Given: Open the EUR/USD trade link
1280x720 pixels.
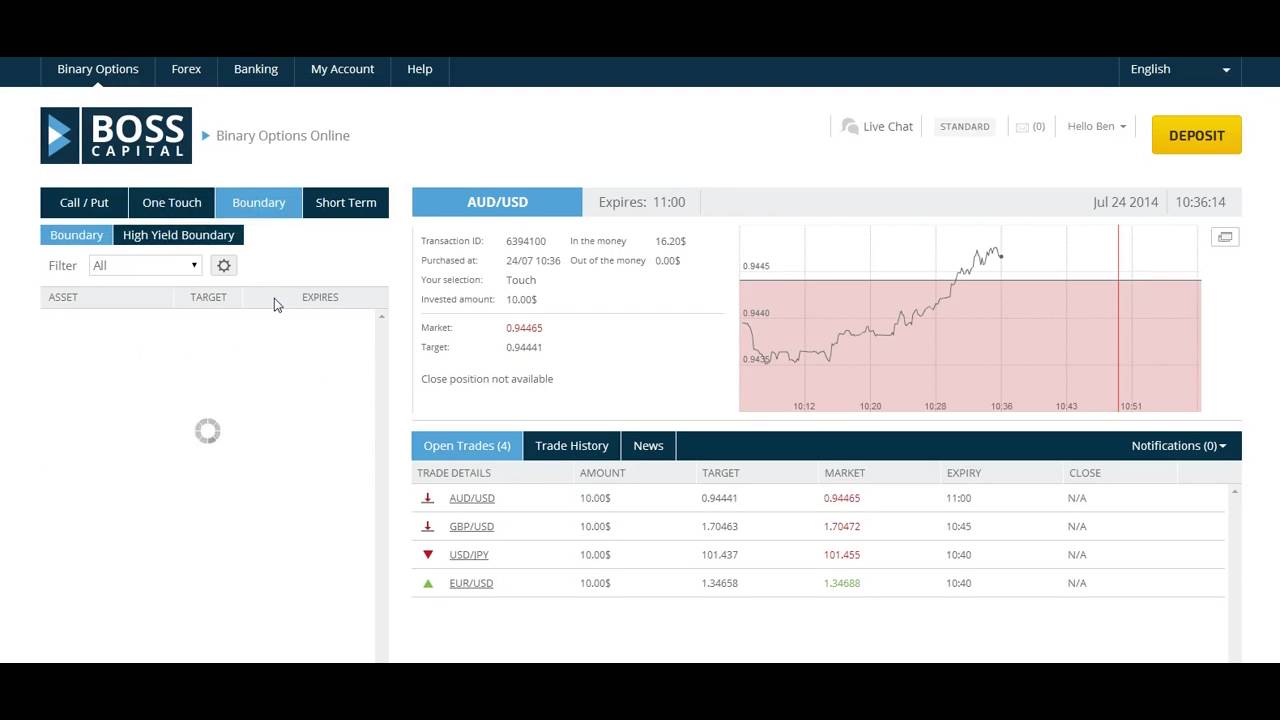Looking at the screenshot, I should click(x=471, y=583).
